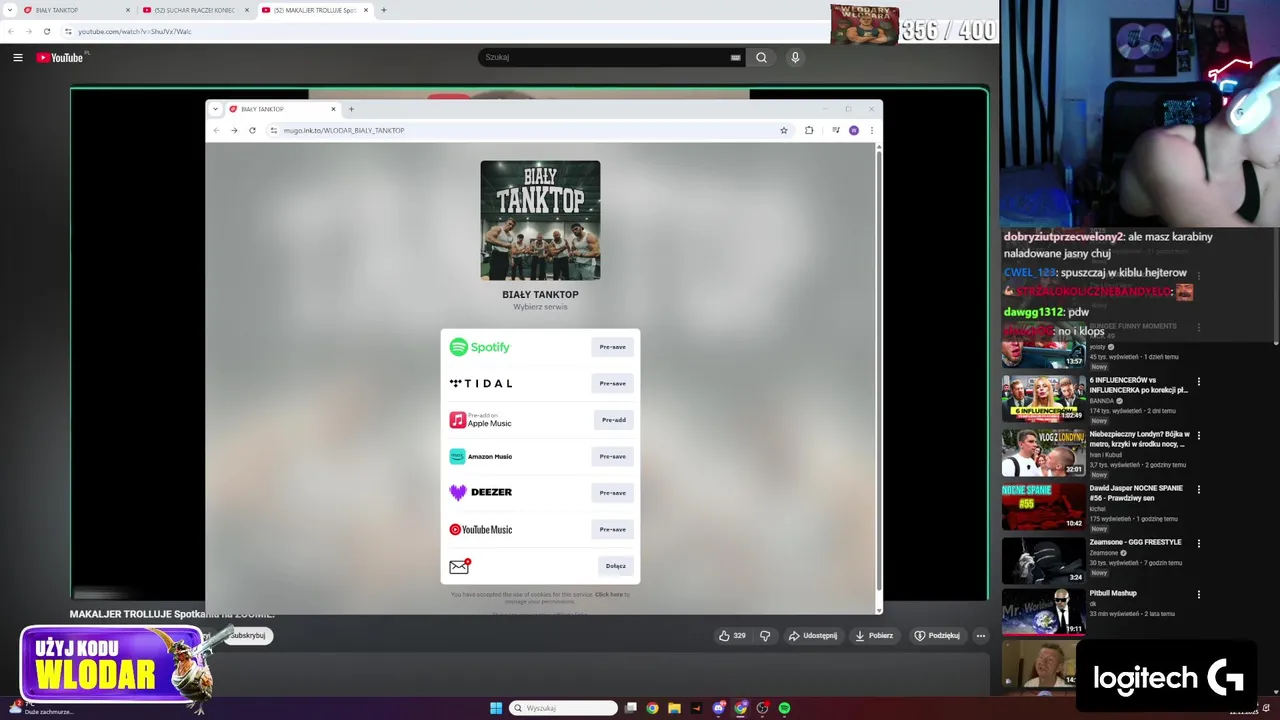Open Windows Start menu

495,708
